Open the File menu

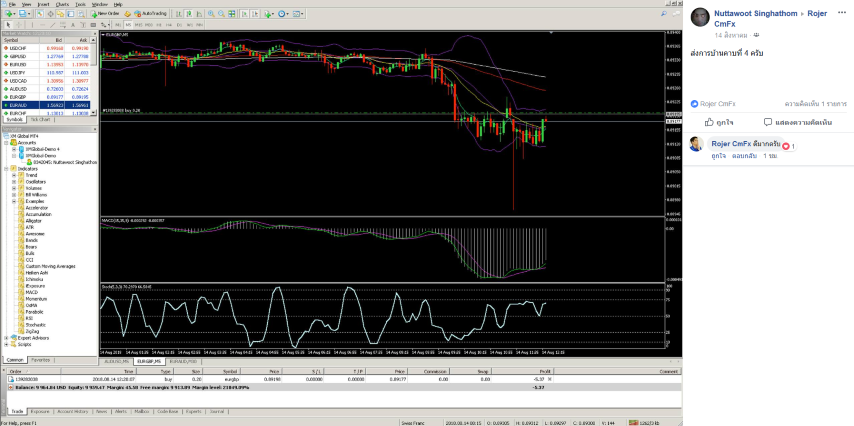[x=12, y=4]
